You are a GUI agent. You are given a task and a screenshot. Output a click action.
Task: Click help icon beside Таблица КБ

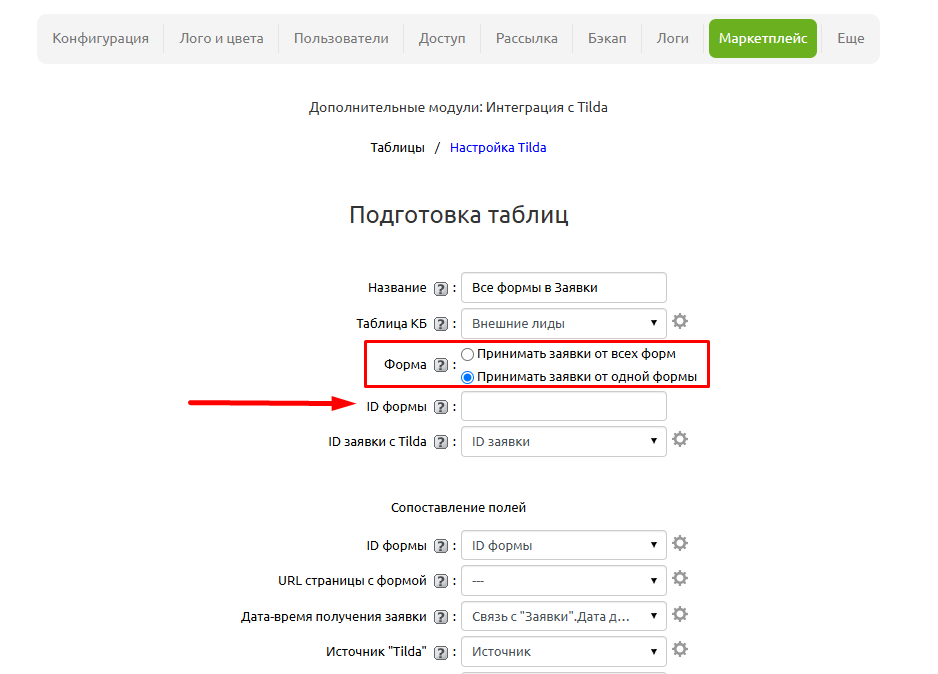tap(441, 324)
